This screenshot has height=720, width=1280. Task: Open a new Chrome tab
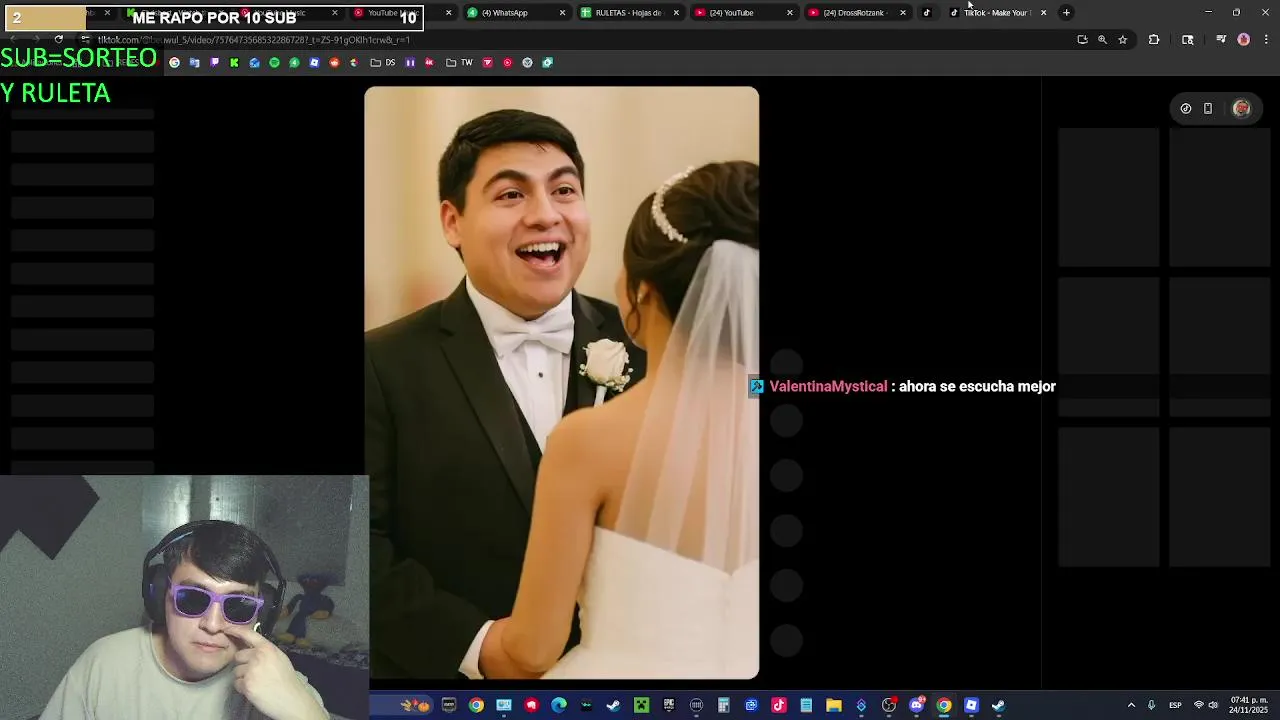point(1066,13)
